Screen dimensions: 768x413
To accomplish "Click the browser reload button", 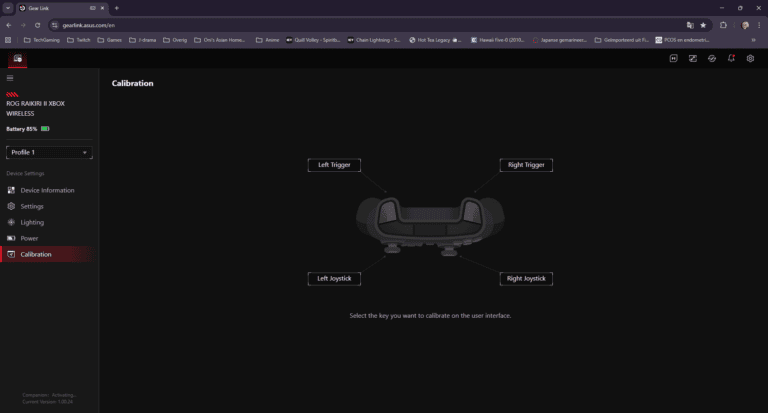I will [x=37, y=24].
